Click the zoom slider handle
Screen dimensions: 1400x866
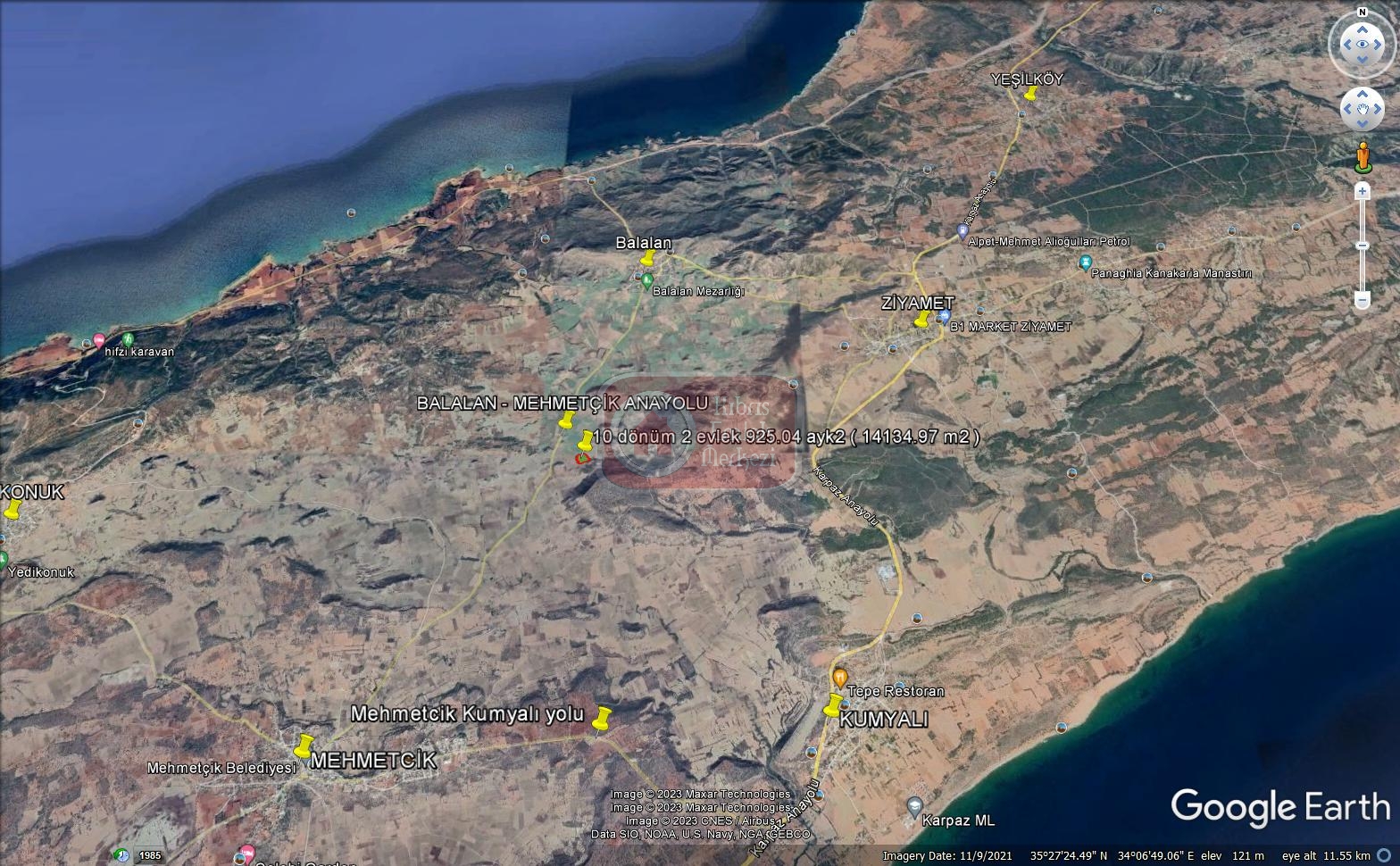pyautogui.click(x=1362, y=246)
